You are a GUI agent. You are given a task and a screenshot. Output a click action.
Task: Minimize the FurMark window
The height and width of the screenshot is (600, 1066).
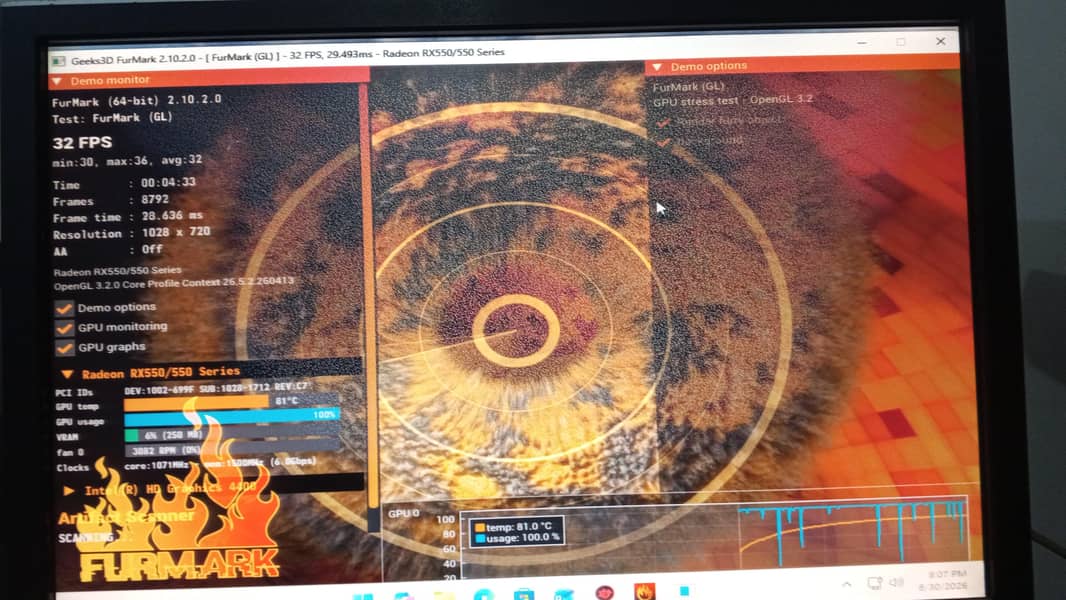point(861,43)
